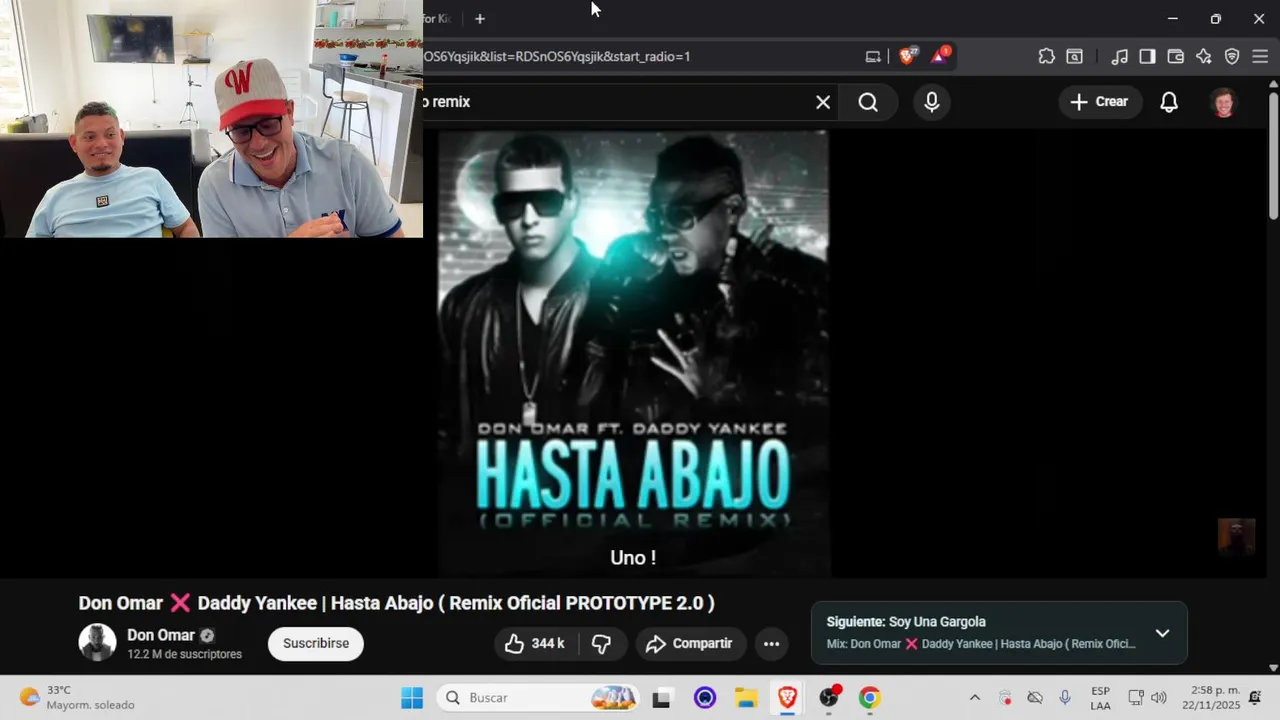Click Siguiente: Soy Una Gargola text
This screenshot has width=1280, height=720.
pos(906,622)
